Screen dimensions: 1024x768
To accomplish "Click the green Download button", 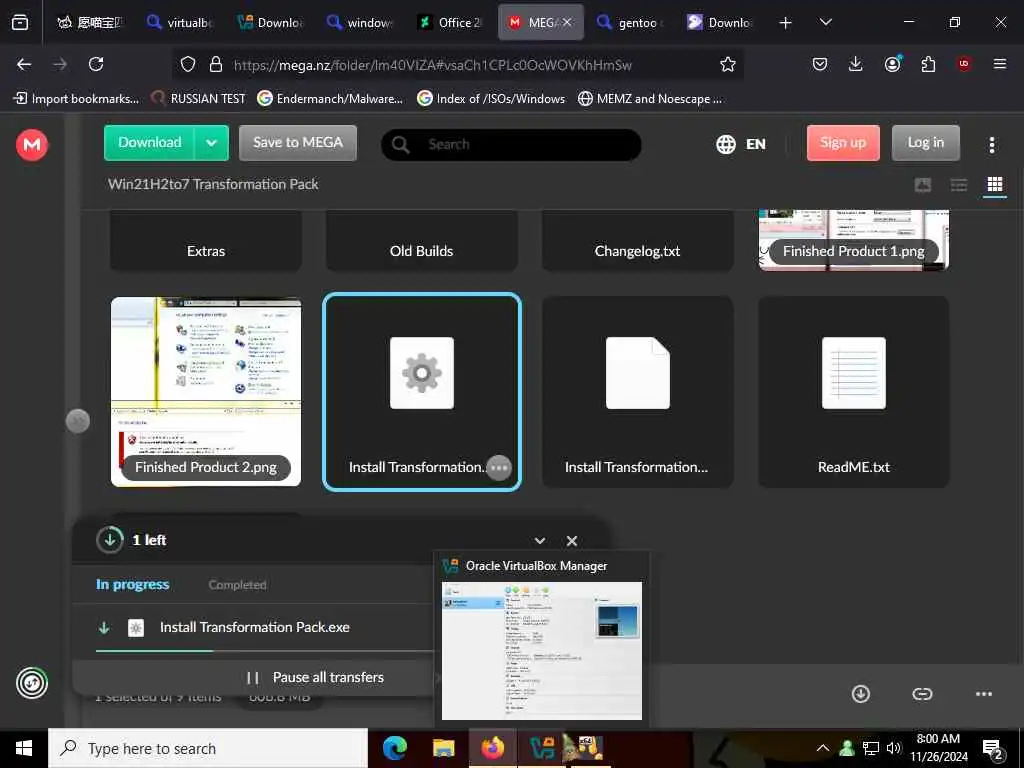I will (150, 143).
